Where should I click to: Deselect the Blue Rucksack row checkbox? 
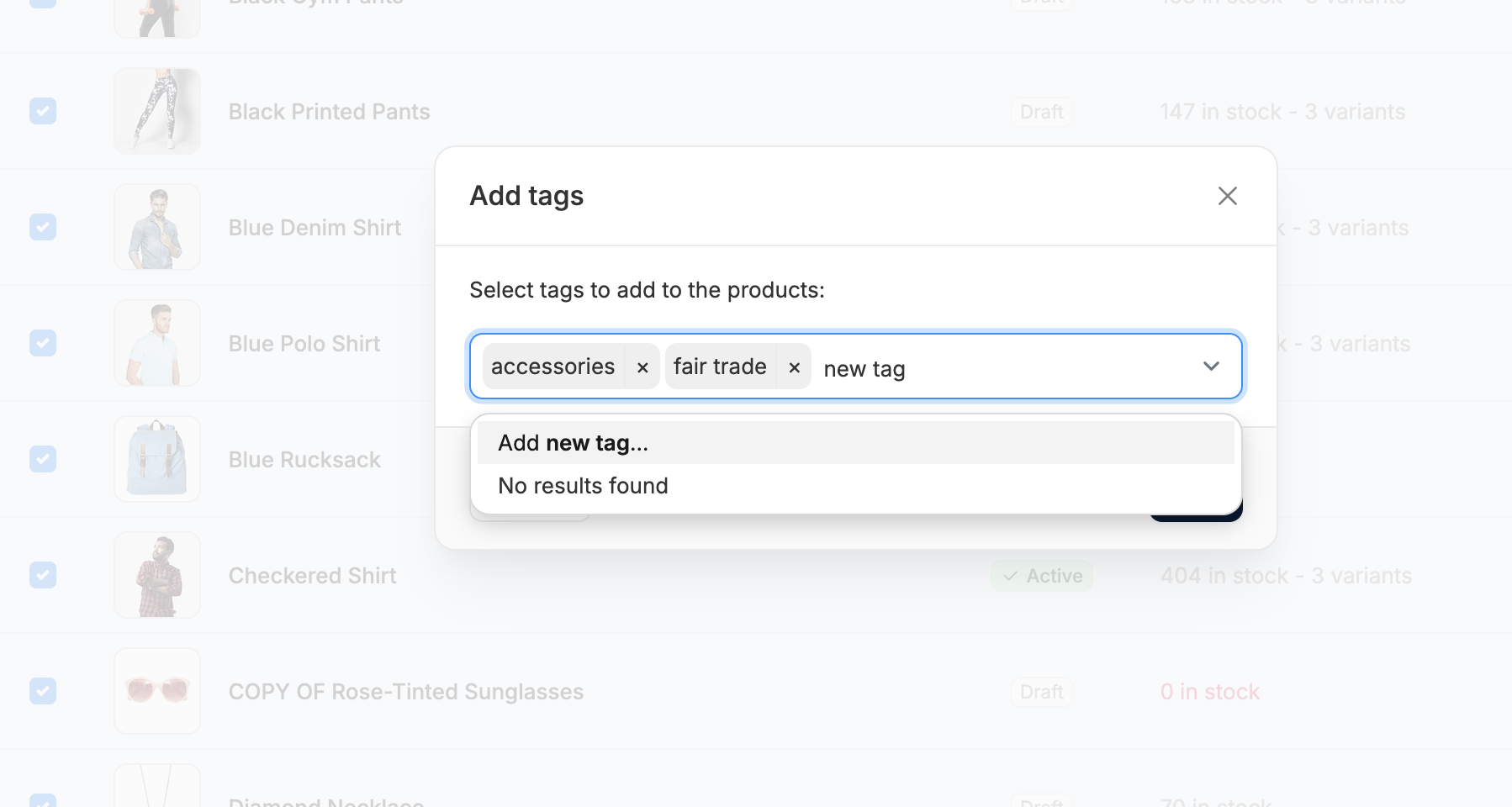[43, 459]
